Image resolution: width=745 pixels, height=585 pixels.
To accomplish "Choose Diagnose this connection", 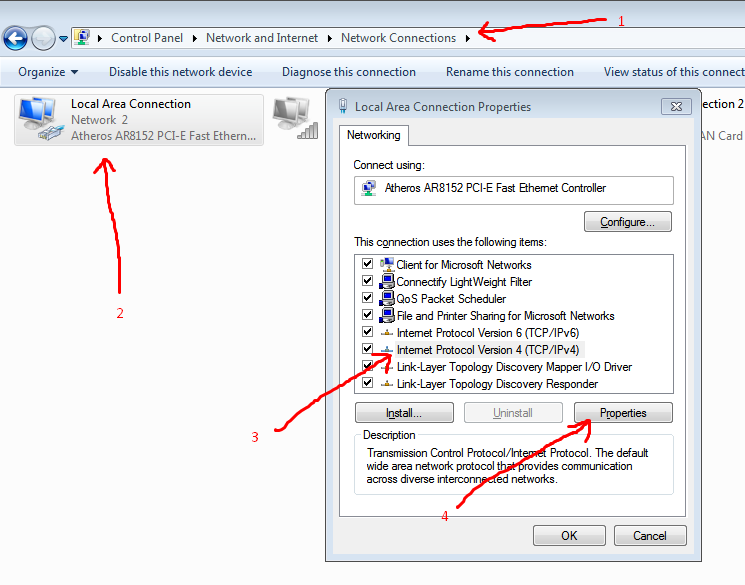I will coord(349,72).
